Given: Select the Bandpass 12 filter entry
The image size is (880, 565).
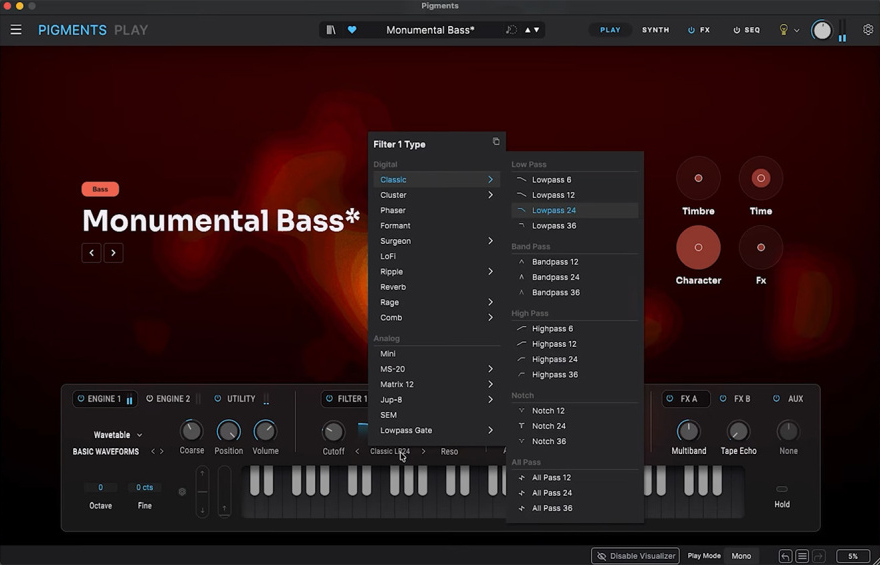Looking at the screenshot, I should (575, 261).
